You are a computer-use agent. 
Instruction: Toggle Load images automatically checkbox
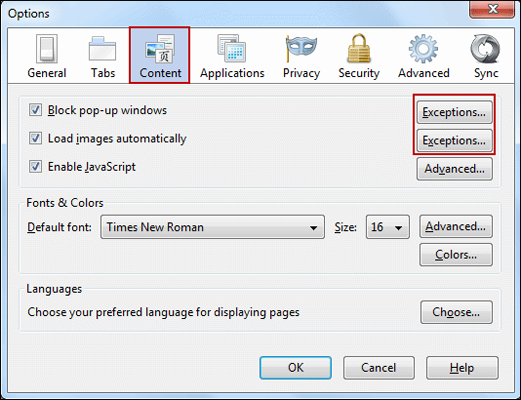(x=35, y=138)
